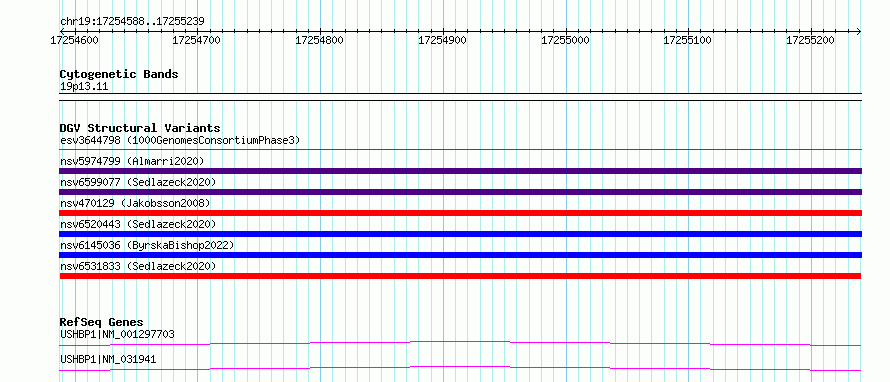This screenshot has height=382, width=890.
Task: Click the blue nsv6520443 variant bar
Action: pyautogui.click(x=460, y=234)
